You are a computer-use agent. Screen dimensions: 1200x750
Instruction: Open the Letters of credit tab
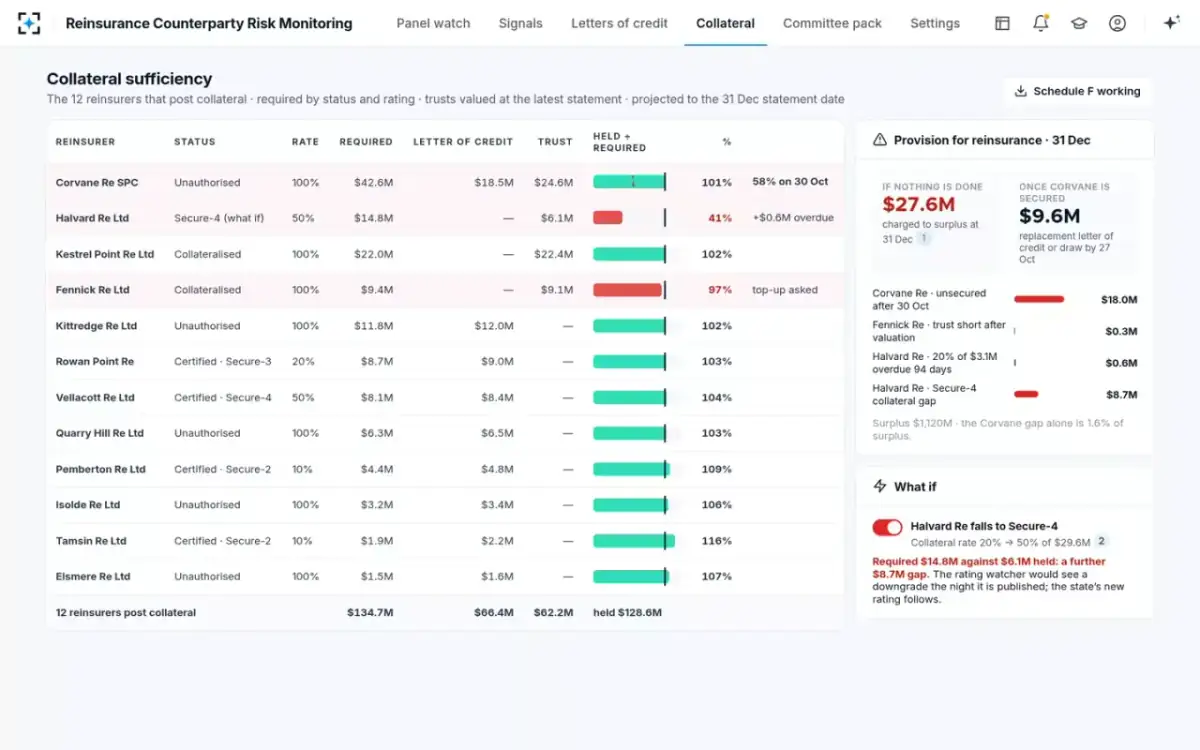(619, 23)
